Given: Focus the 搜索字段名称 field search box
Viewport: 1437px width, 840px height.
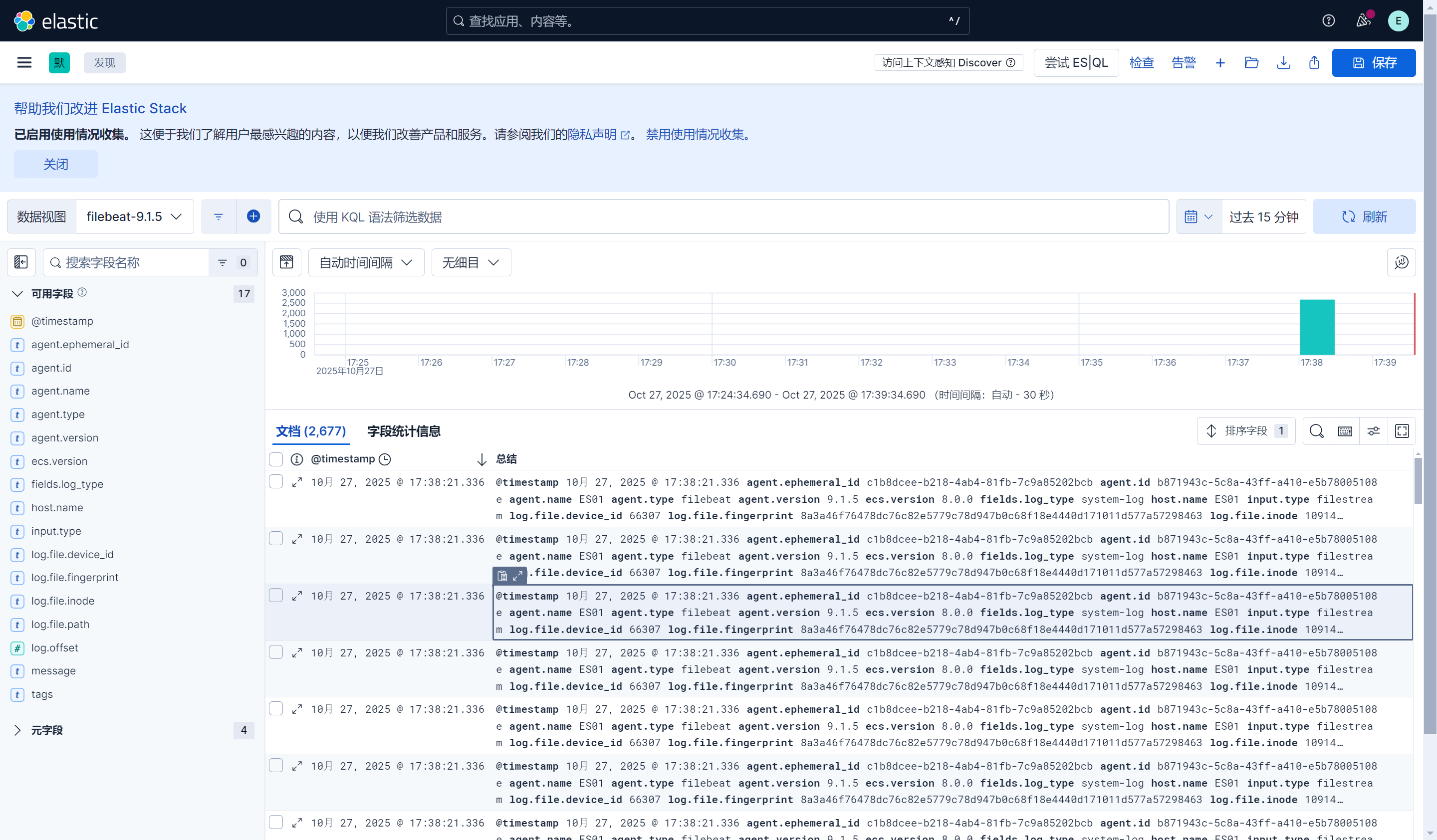Looking at the screenshot, I should [125, 262].
